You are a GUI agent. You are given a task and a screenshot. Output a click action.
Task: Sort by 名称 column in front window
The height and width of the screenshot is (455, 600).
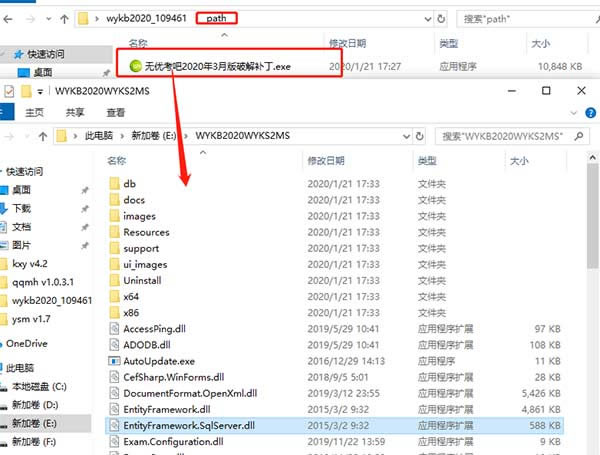click(x=117, y=161)
